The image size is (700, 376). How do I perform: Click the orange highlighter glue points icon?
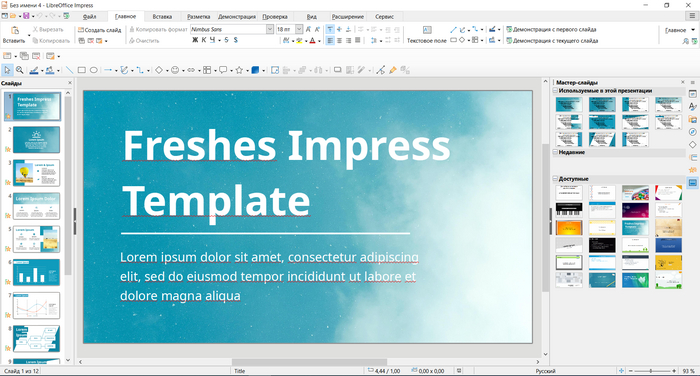click(x=392, y=70)
